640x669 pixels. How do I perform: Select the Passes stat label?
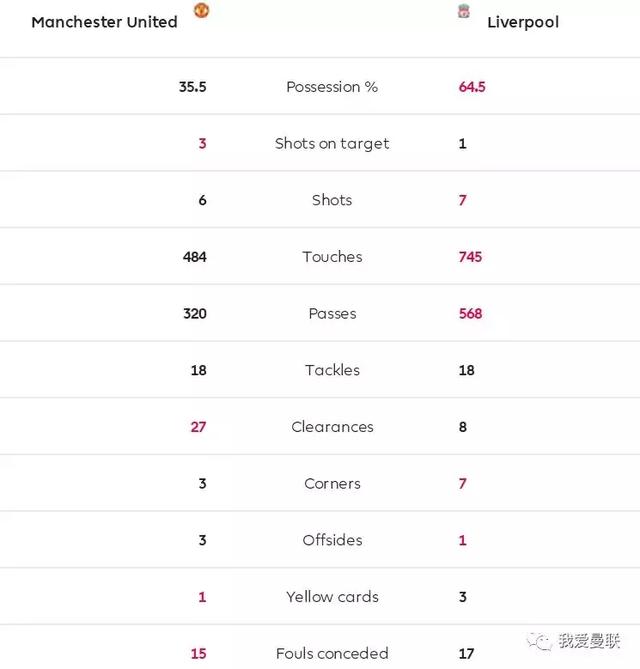[x=332, y=313]
